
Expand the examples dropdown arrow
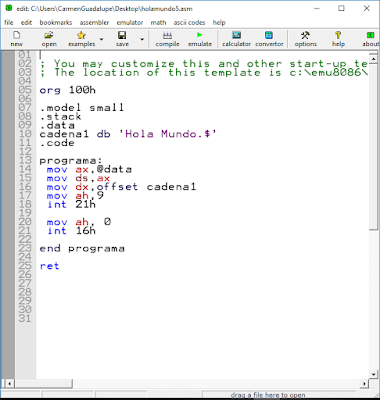101,39
